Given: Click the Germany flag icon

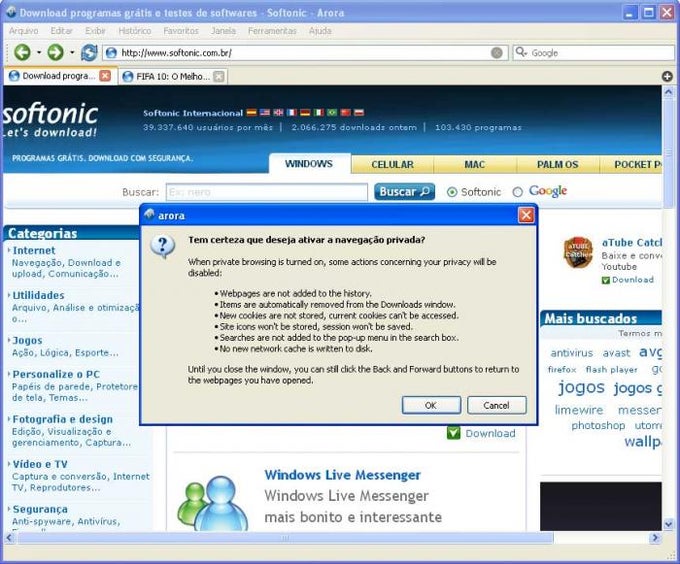Looking at the screenshot, I should (x=305, y=113).
